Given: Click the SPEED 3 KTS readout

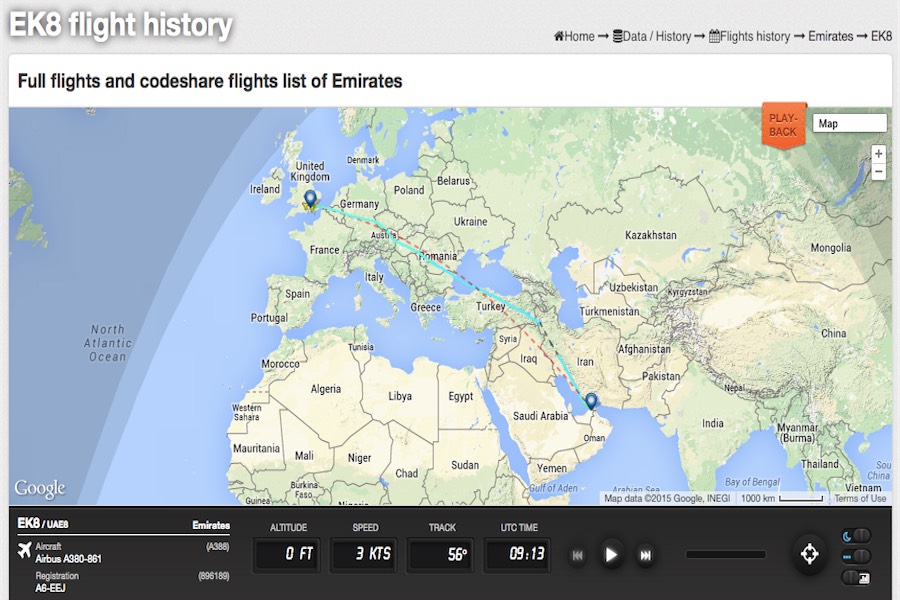Looking at the screenshot, I should [x=363, y=554].
